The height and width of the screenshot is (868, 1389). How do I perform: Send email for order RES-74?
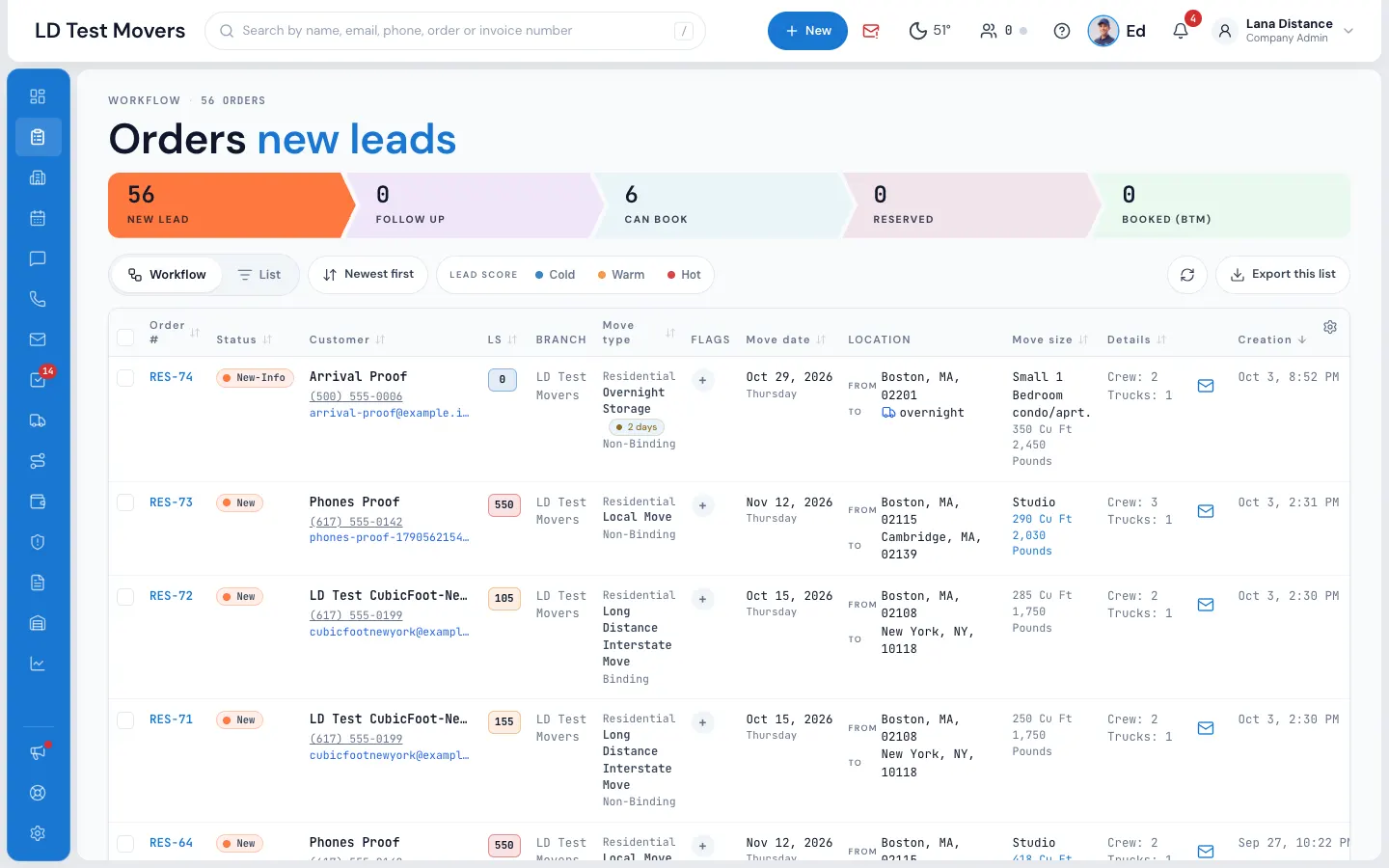pyautogui.click(x=1206, y=386)
